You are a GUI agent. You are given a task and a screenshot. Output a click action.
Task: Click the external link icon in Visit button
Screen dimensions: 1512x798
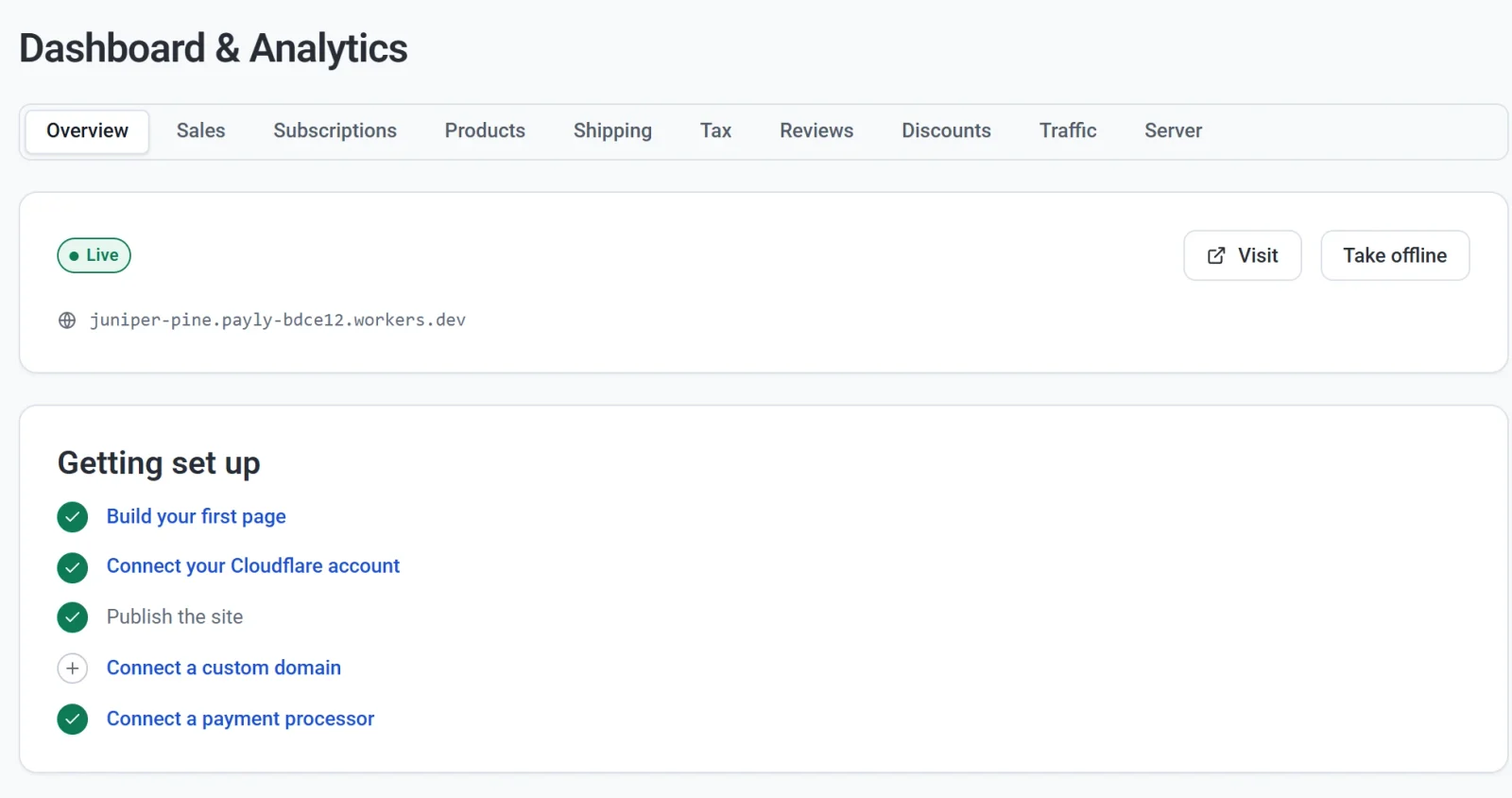pyautogui.click(x=1216, y=255)
